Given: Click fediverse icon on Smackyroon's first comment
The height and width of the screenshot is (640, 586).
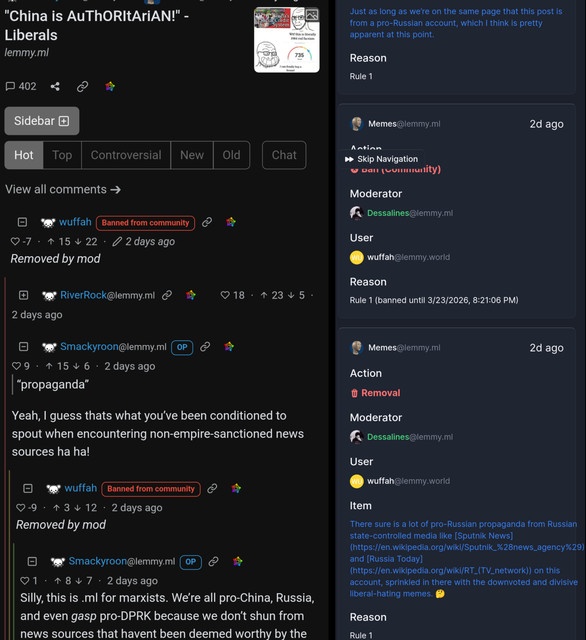Looking at the screenshot, I should pos(229,347).
